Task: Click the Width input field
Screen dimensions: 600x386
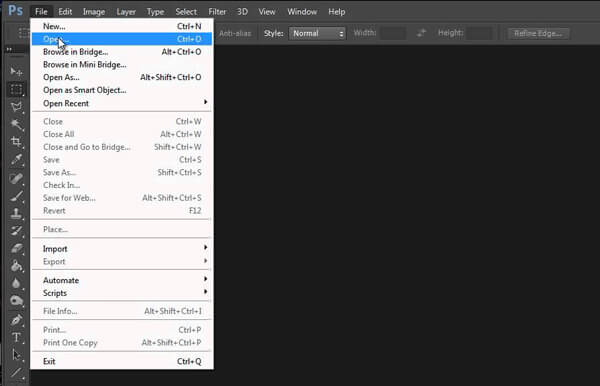Action: click(x=394, y=33)
